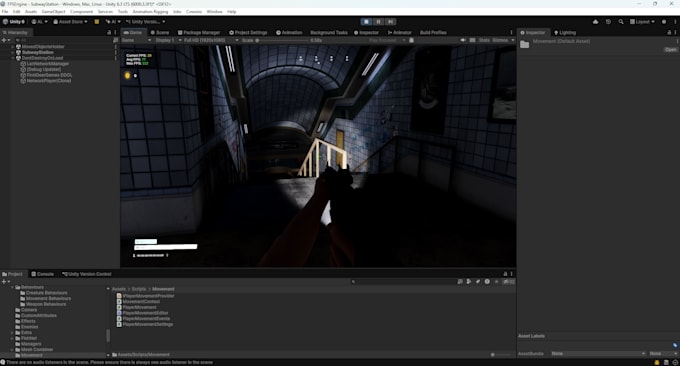Open the AssetBundle None dropdown

point(598,354)
